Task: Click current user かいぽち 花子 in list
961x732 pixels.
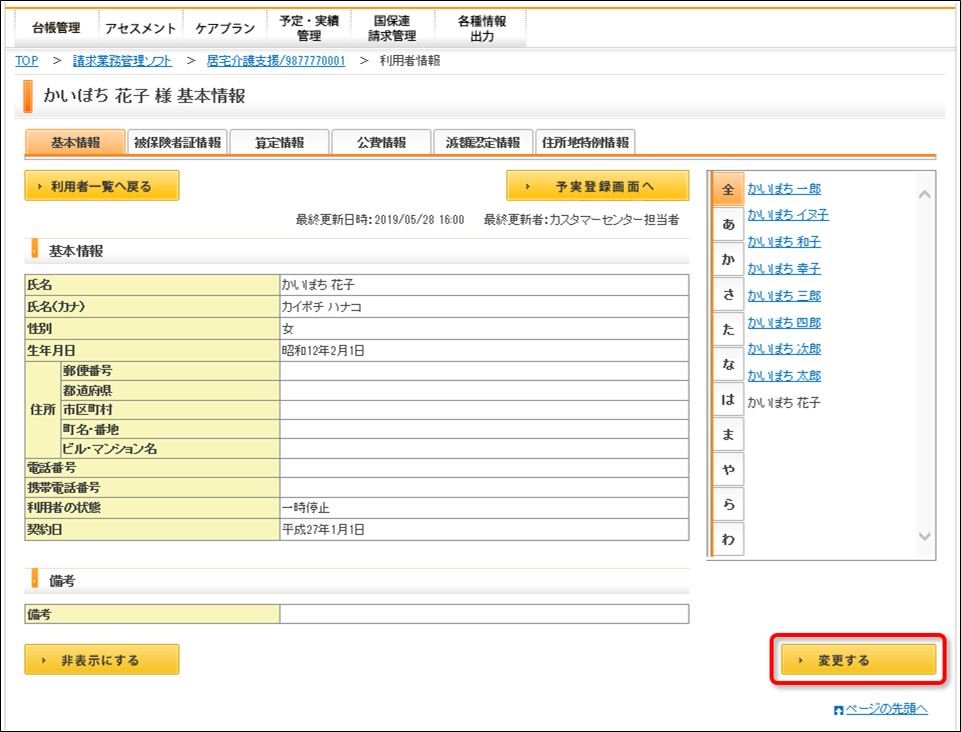Action: pyautogui.click(x=783, y=403)
